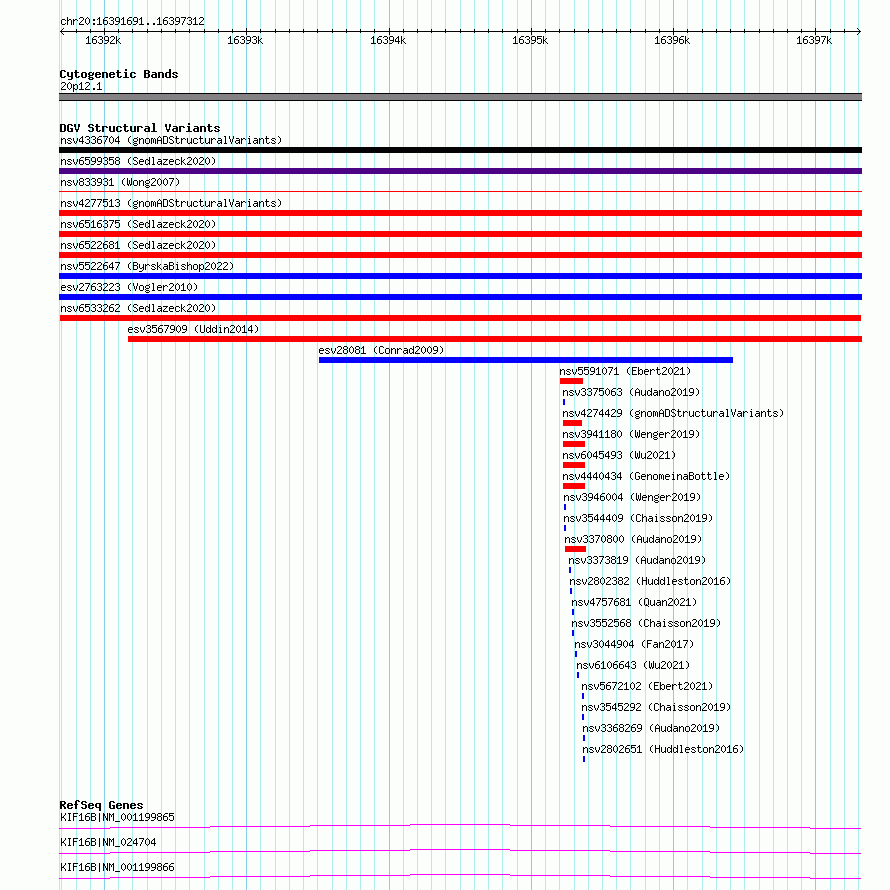This screenshot has width=890, height=890.
Task: Click nsv3941180 Wenger2019 label
Action: pyautogui.click(x=631, y=434)
